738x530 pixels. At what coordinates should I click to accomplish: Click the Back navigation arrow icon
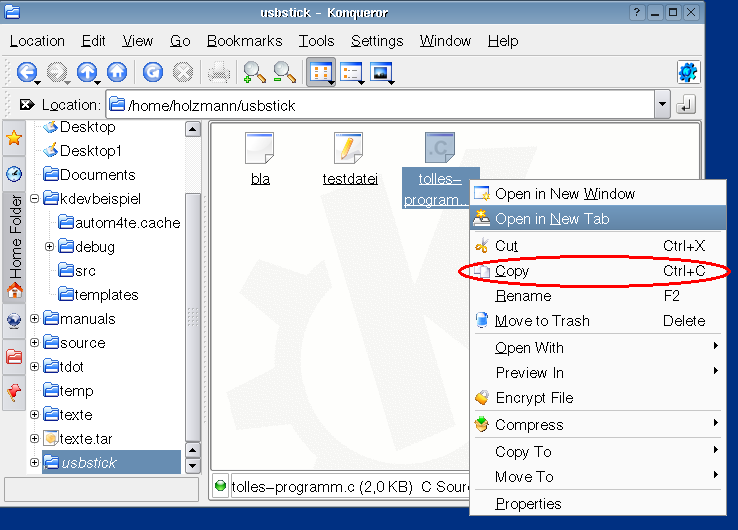(26, 72)
